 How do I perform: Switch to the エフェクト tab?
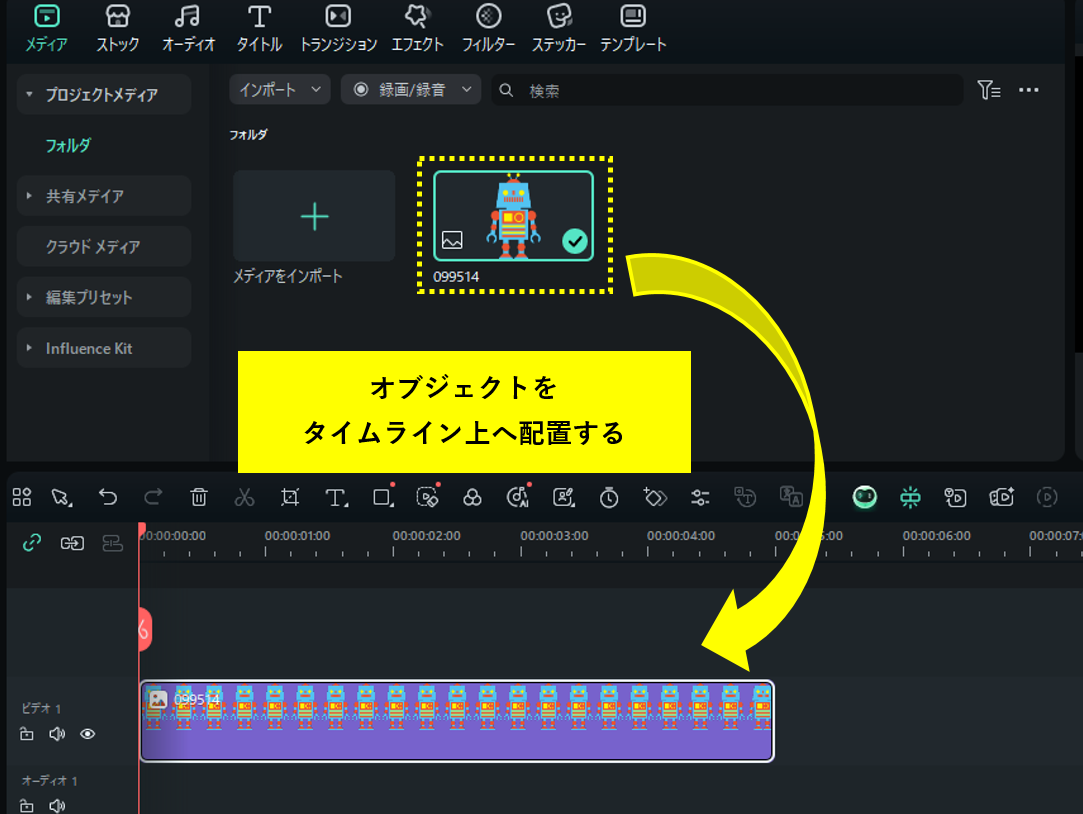(417, 28)
